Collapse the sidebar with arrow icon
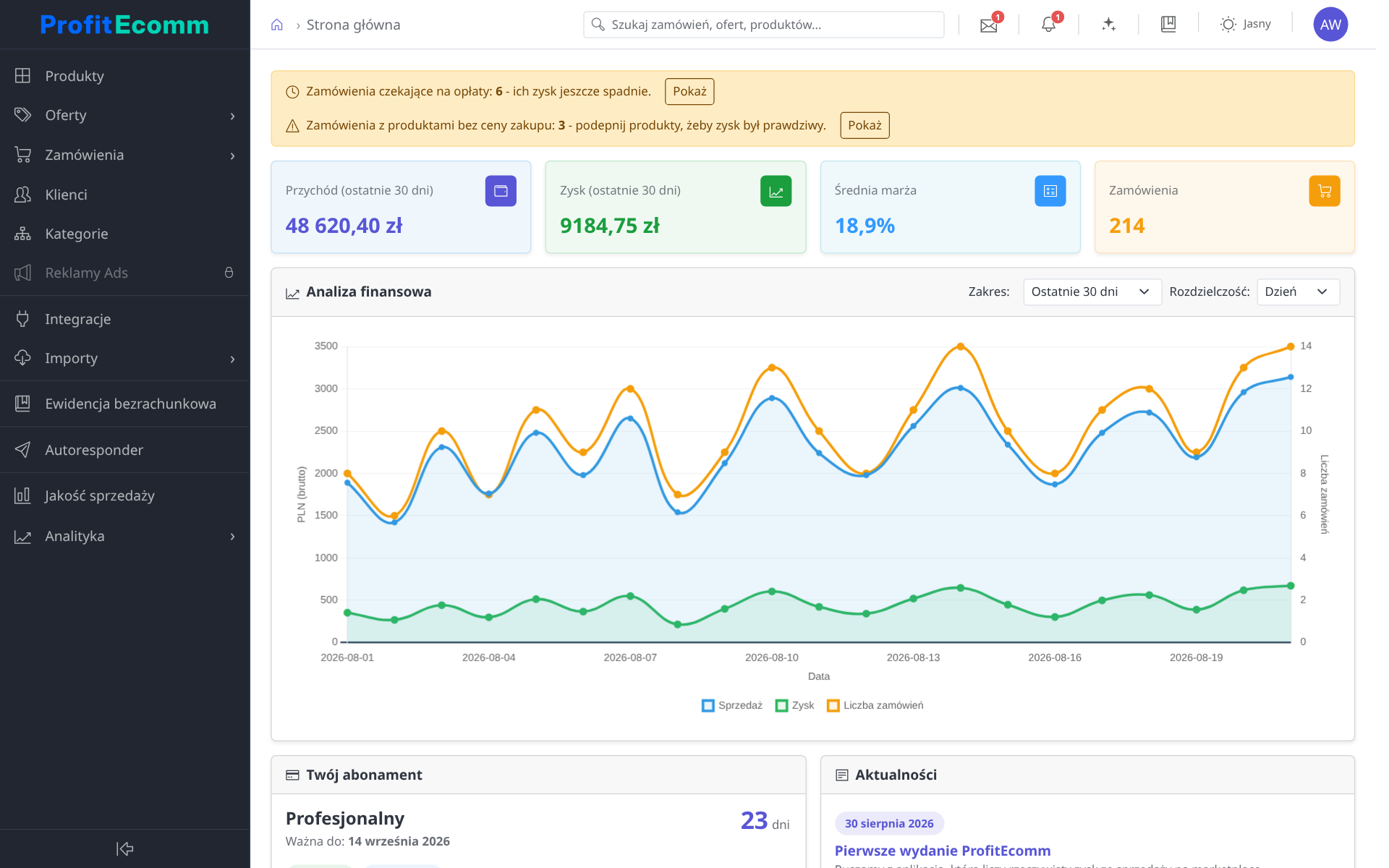Screen dimensions: 1389x868 tap(124, 848)
